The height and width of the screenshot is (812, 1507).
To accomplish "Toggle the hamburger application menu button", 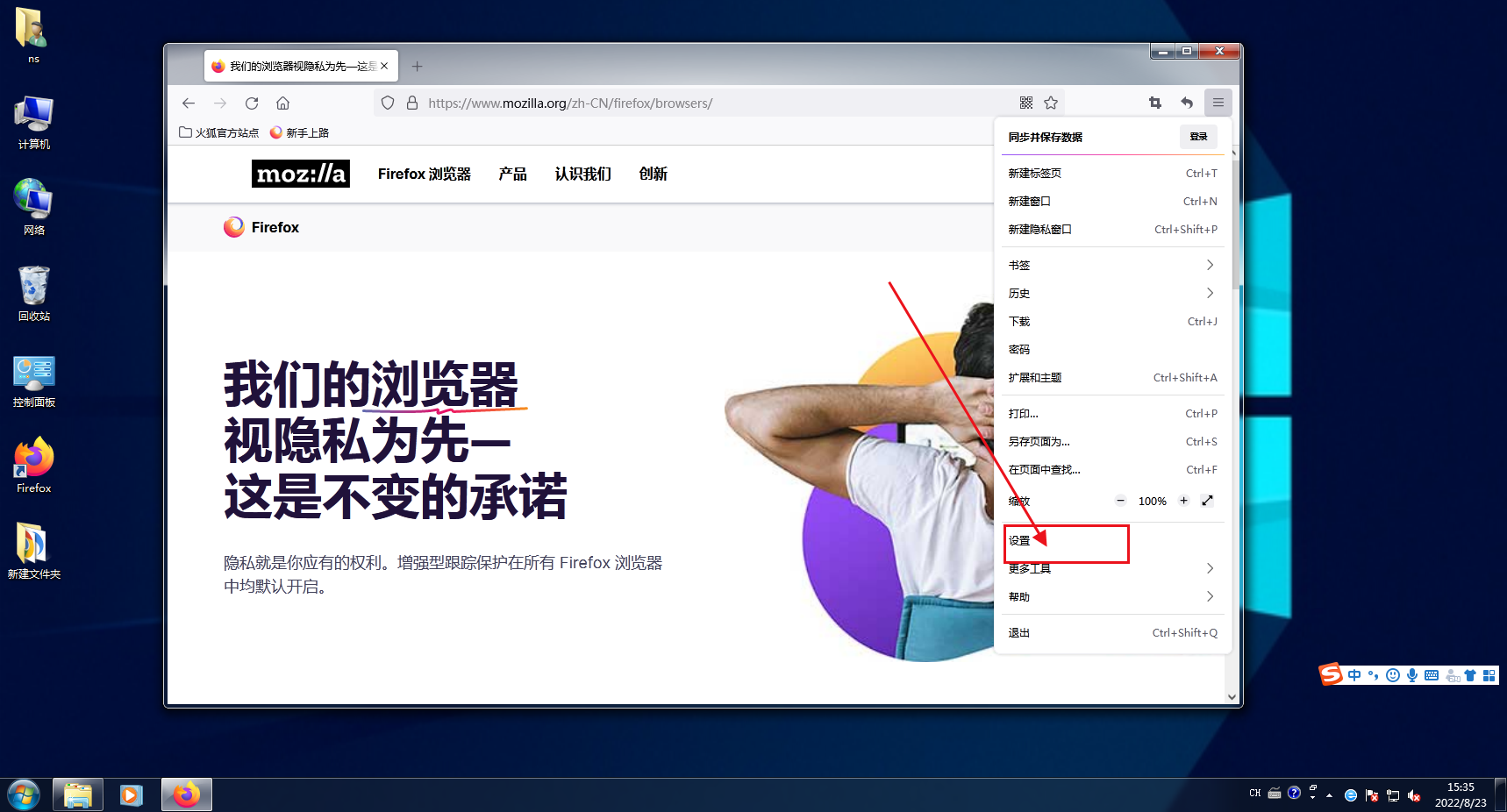I will (1218, 103).
